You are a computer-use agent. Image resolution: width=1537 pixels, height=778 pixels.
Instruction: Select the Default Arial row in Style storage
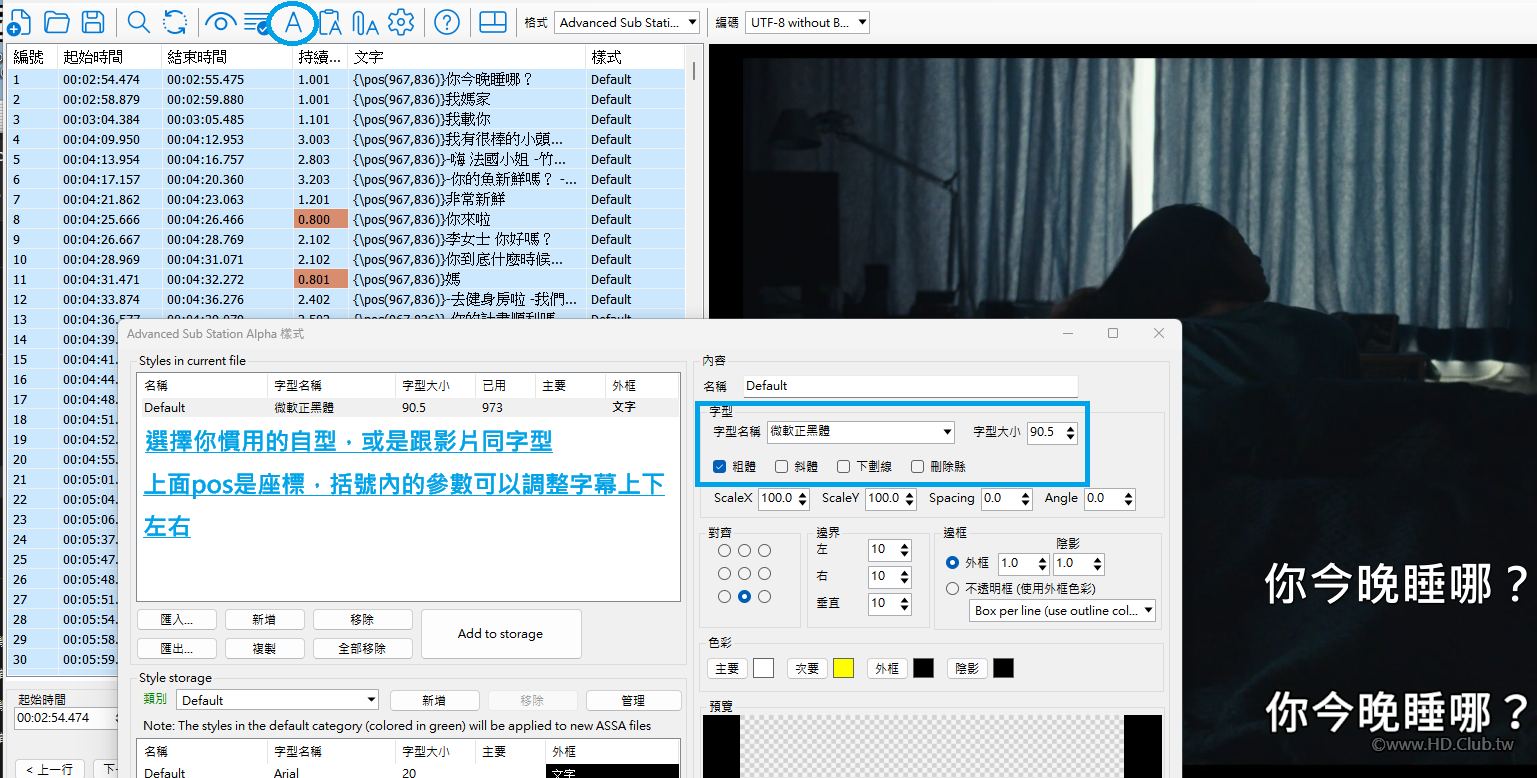(x=408, y=772)
